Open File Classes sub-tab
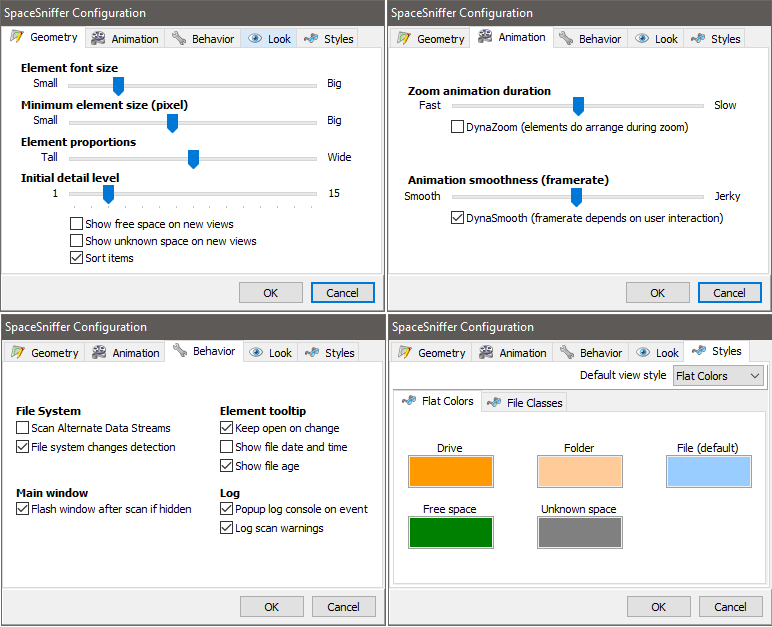This screenshot has height=627, width=772. (x=524, y=403)
